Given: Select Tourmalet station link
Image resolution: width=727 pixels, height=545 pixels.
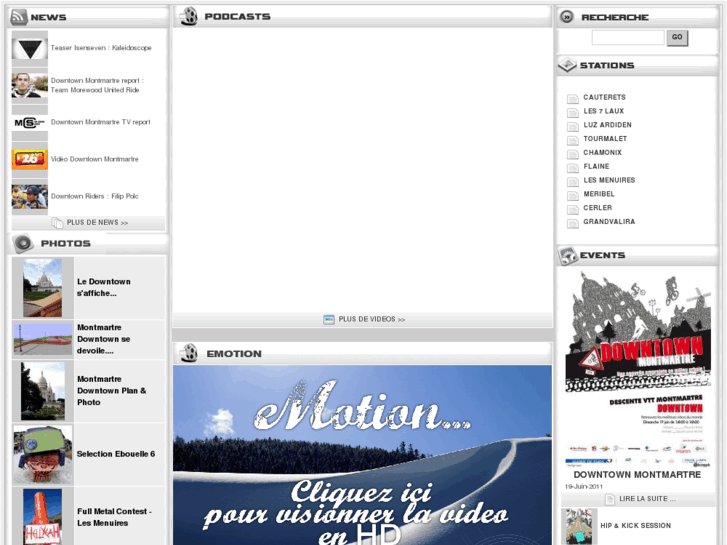Looking at the screenshot, I should pyautogui.click(x=605, y=139).
